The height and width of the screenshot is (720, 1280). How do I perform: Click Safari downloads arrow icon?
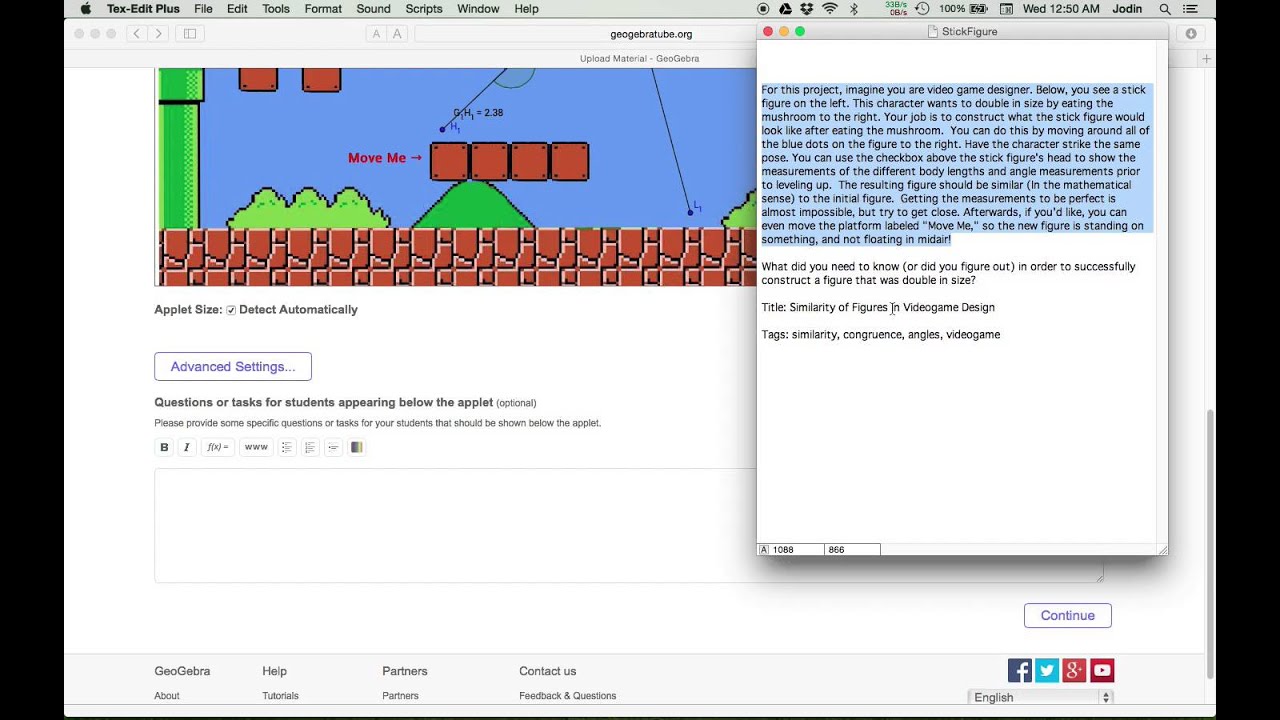point(1191,33)
